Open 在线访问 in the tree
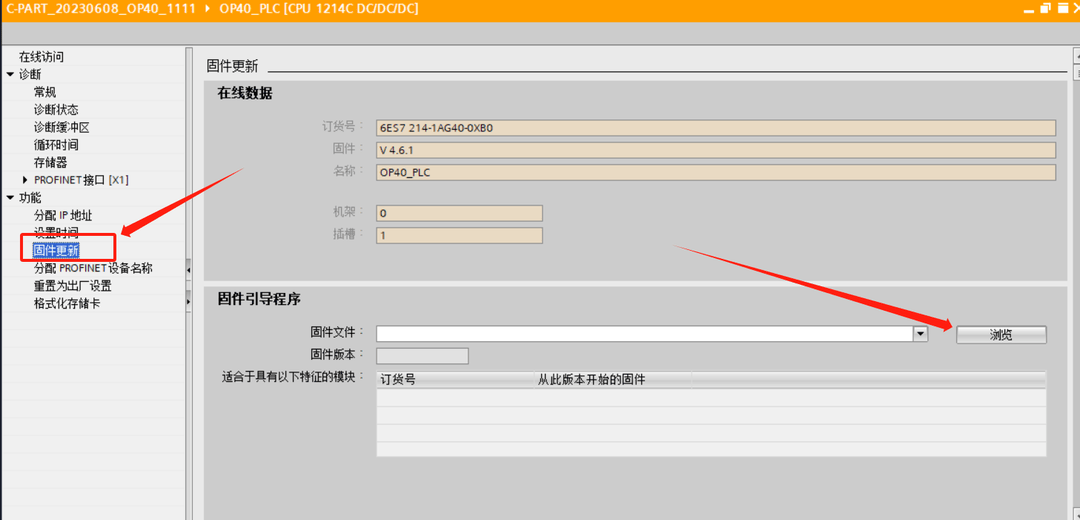 click(x=41, y=57)
